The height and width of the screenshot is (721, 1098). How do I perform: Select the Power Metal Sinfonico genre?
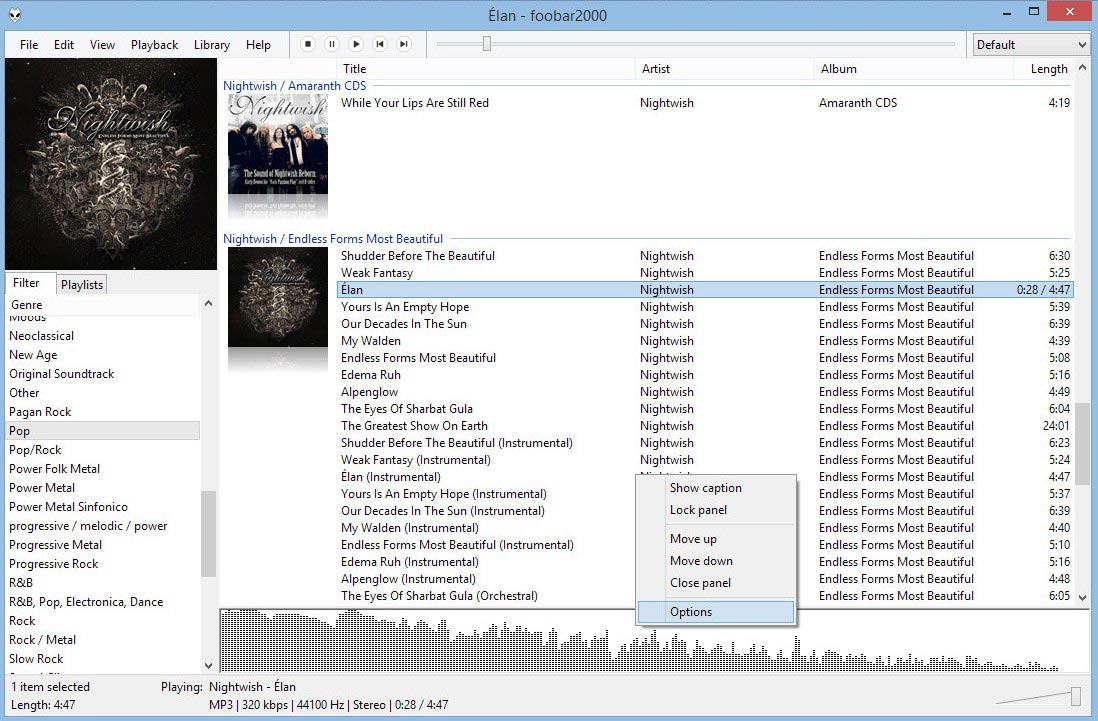102,507
